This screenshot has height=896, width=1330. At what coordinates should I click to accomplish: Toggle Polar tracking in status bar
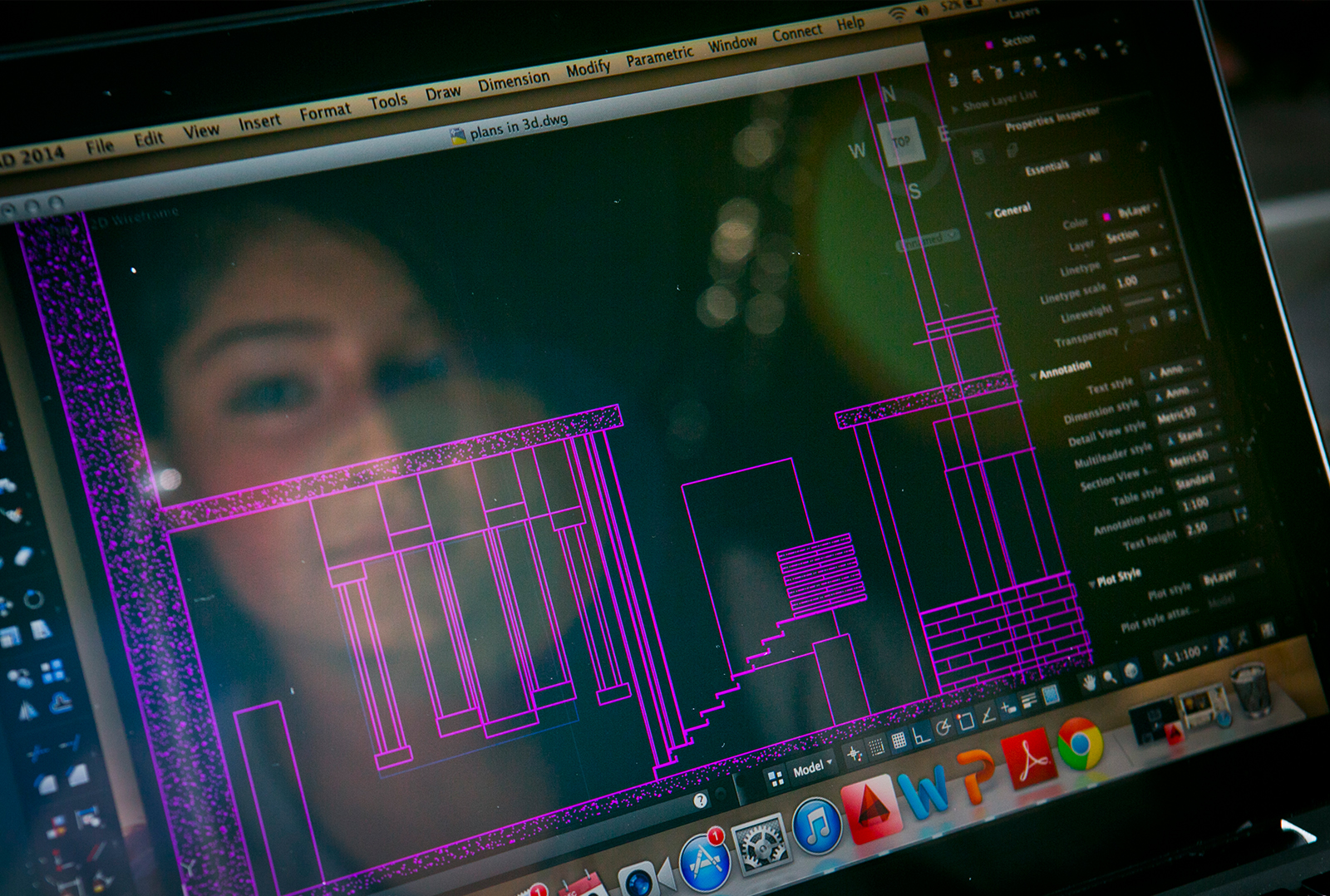[943, 728]
